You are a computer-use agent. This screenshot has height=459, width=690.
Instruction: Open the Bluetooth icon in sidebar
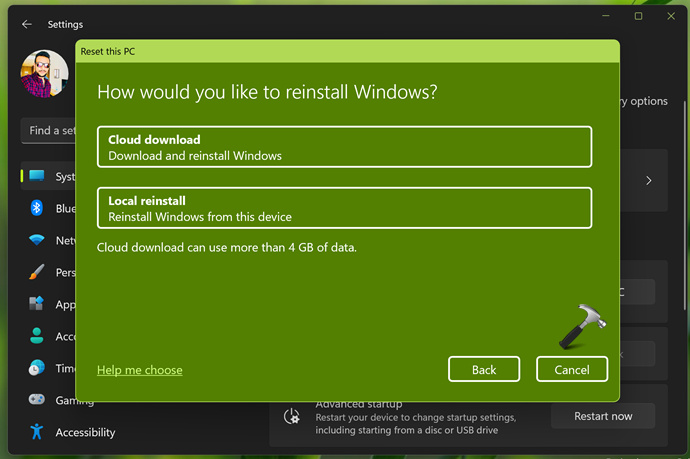(37, 208)
